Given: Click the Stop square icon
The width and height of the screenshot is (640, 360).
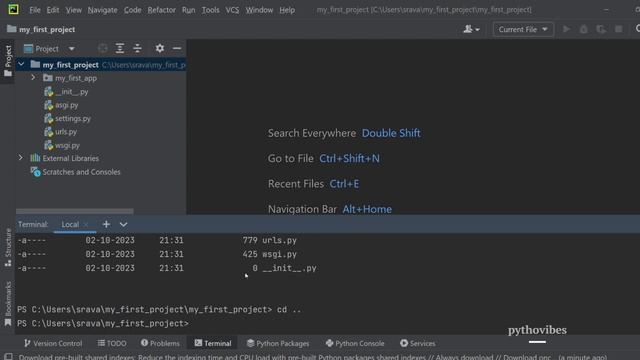Looking at the screenshot, I should point(619,29).
